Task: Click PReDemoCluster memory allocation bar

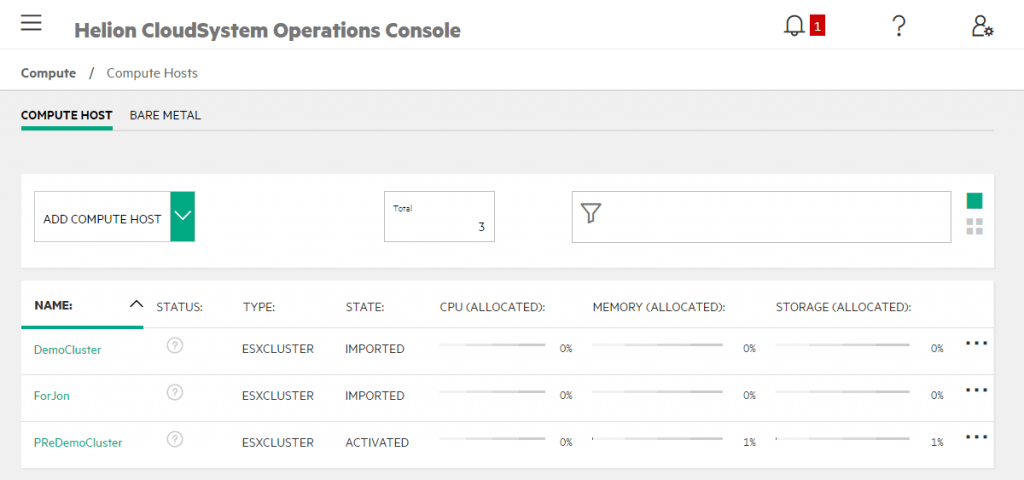Action: 658,438
